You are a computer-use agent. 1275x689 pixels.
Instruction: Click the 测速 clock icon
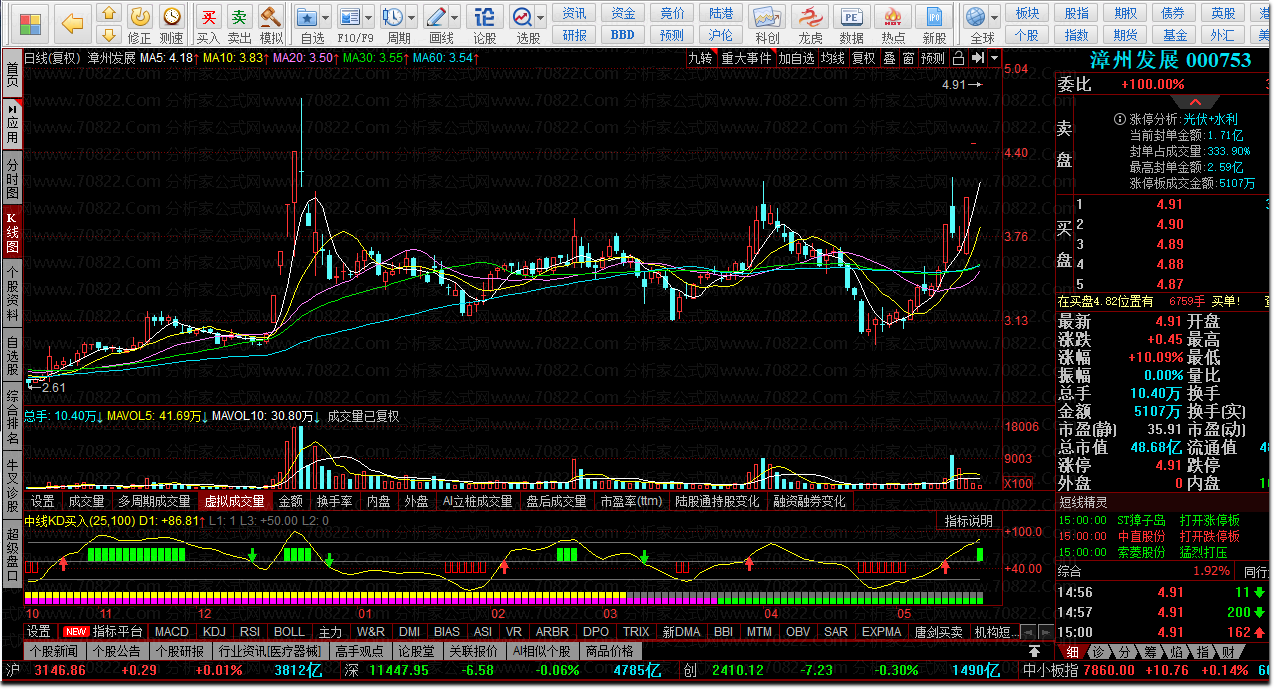[x=171, y=17]
